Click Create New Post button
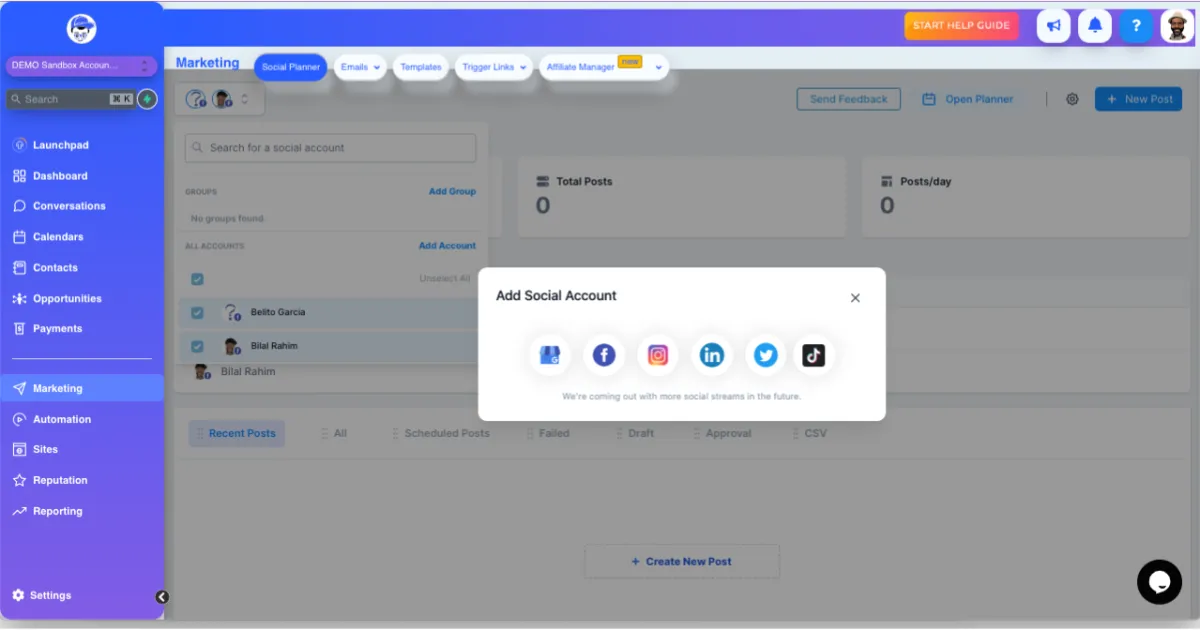This screenshot has height=630, width=1200. 682,561
